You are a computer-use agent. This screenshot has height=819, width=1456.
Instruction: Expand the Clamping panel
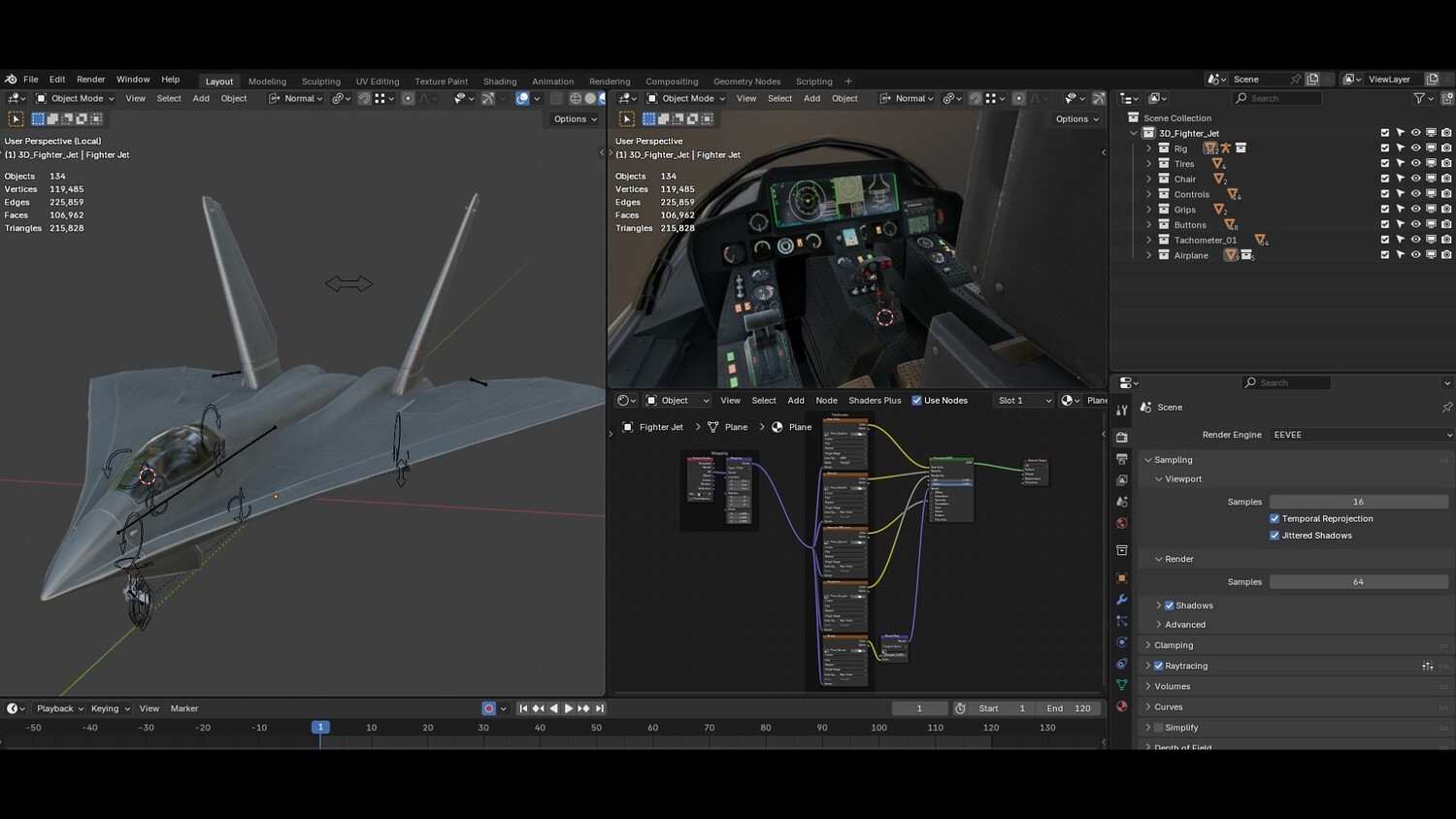pyautogui.click(x=1174, y=645)
